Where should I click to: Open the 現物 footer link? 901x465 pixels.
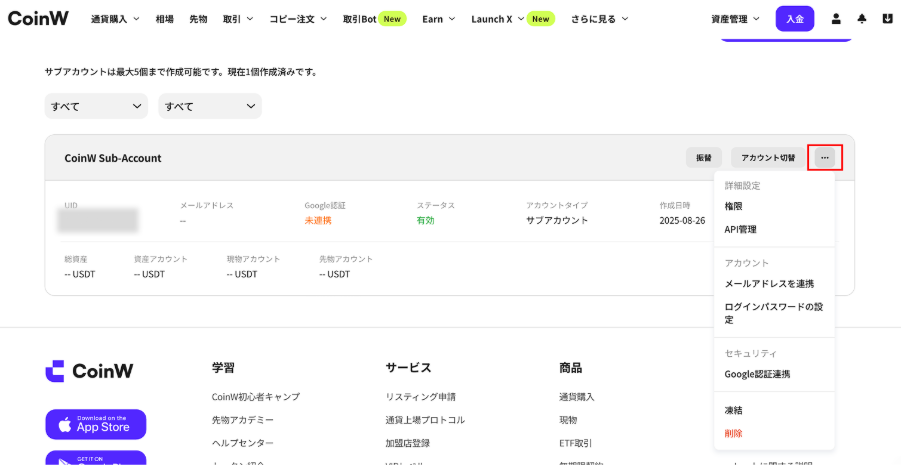[568, 420]
